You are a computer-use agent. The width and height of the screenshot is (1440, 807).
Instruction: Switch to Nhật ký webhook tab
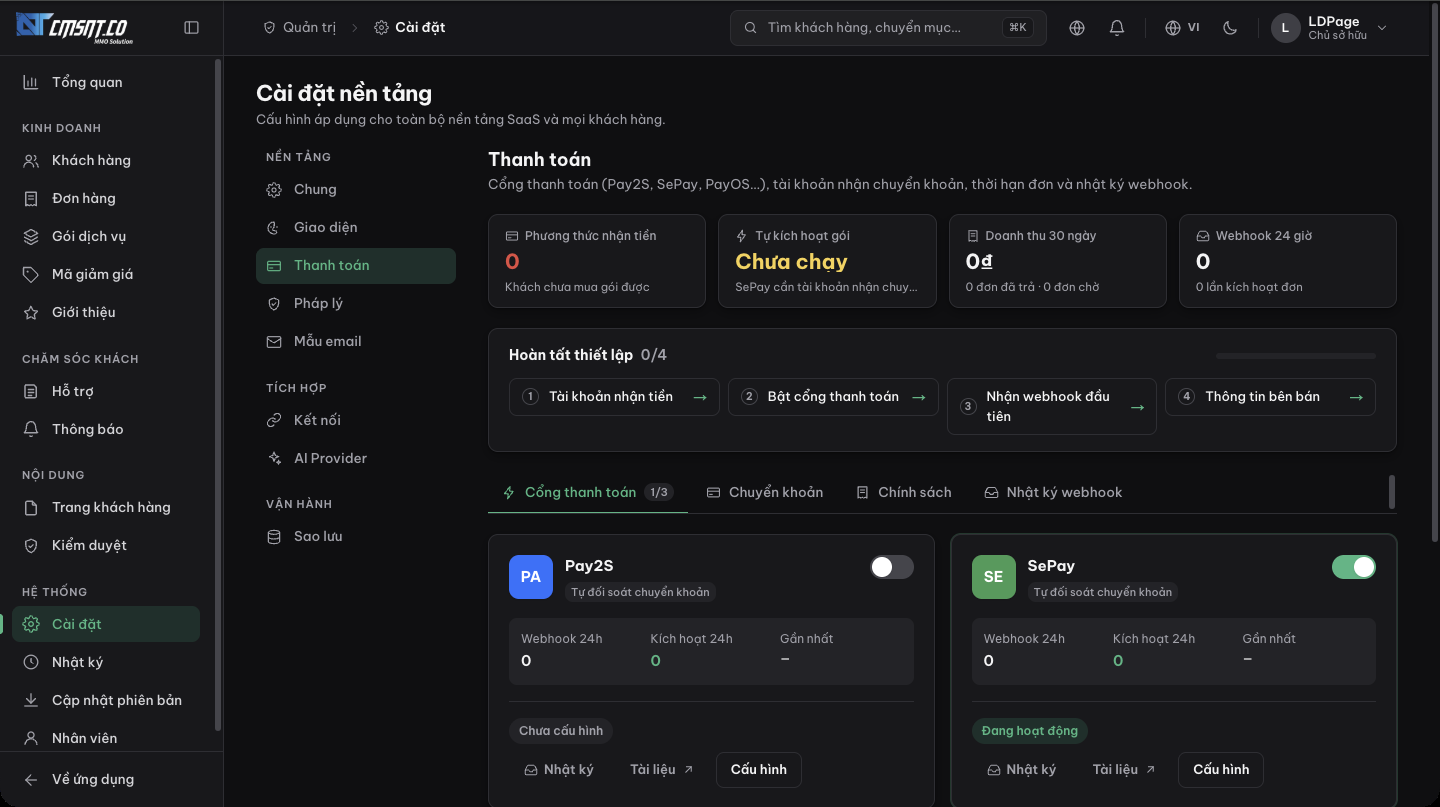[1053, 492]
